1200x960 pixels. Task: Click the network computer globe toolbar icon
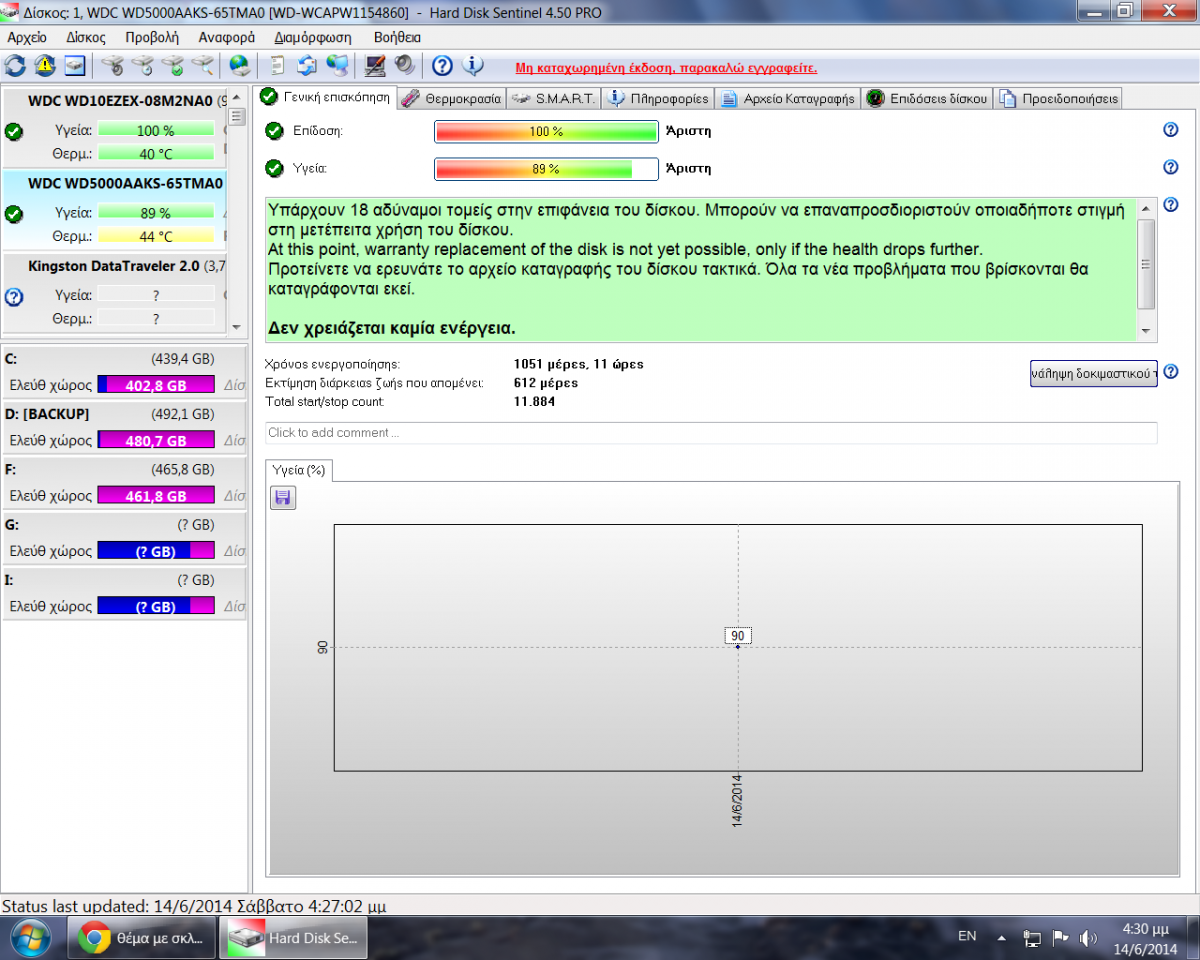tap(338, 66)
